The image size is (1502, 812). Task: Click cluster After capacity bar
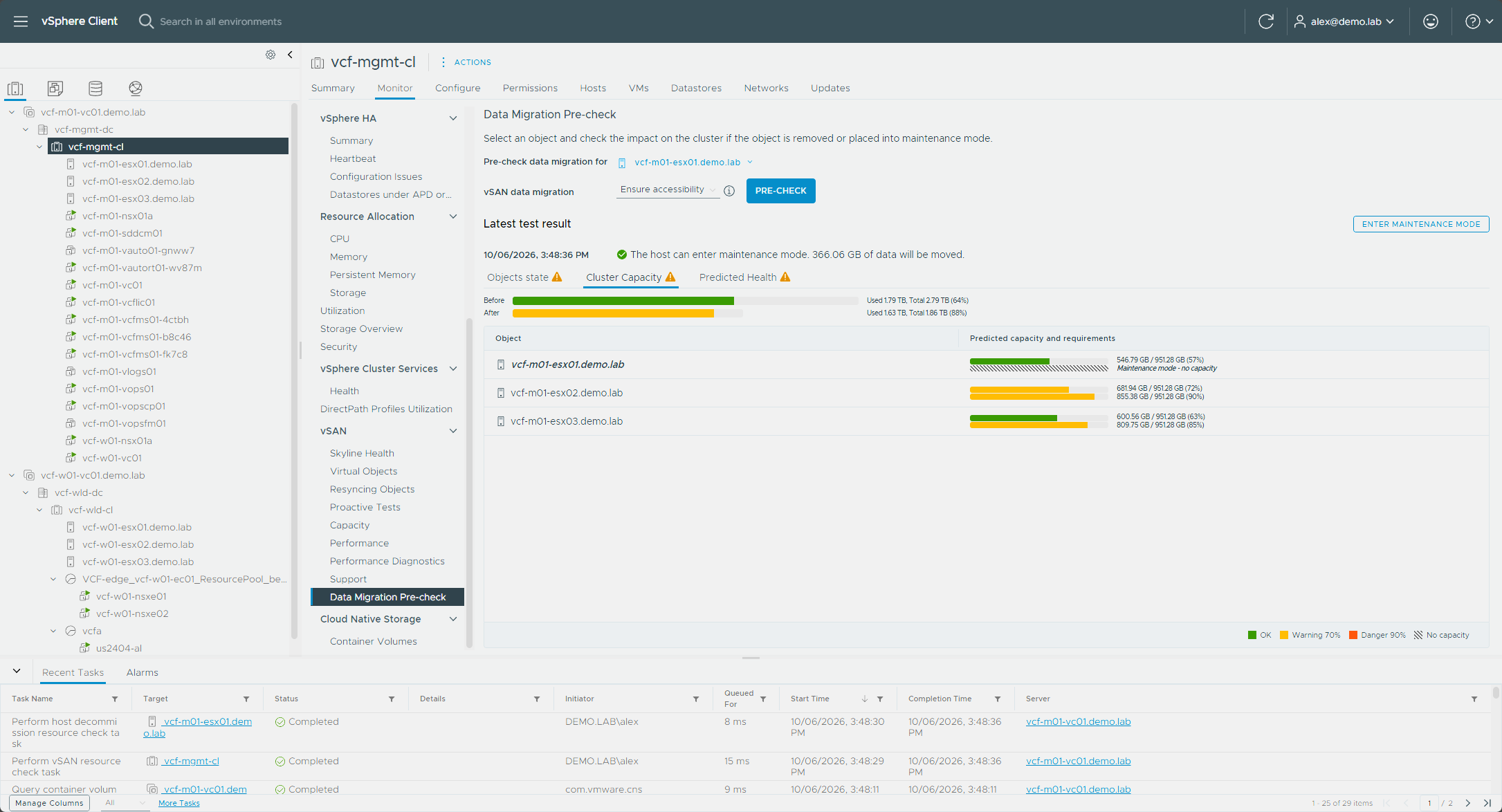(628, 313)
